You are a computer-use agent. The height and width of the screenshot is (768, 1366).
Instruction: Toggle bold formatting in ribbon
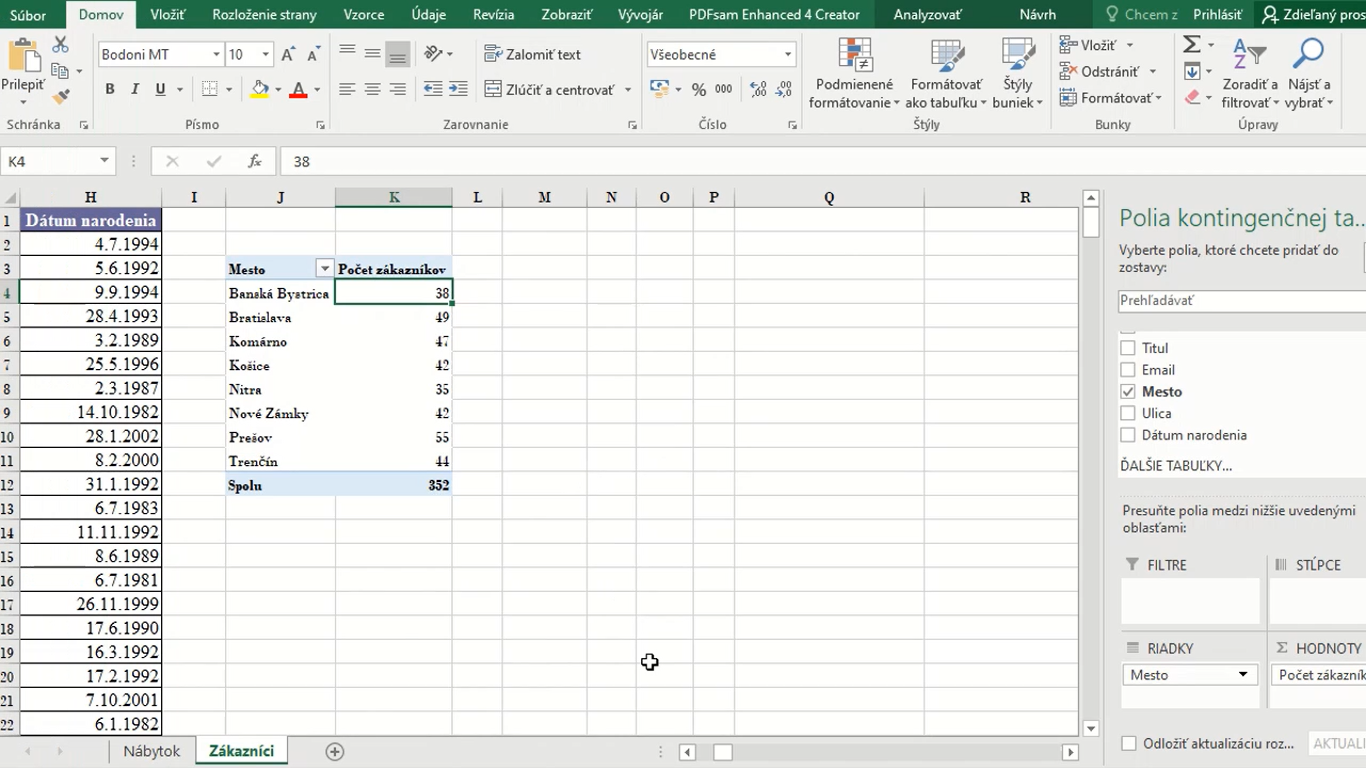(x=110, y=90)
